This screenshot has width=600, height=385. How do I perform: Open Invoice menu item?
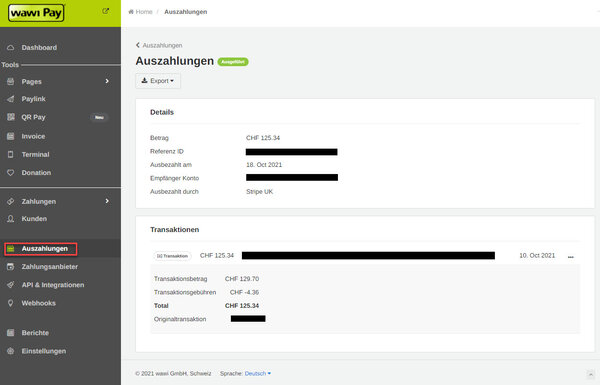pos(33,136)
